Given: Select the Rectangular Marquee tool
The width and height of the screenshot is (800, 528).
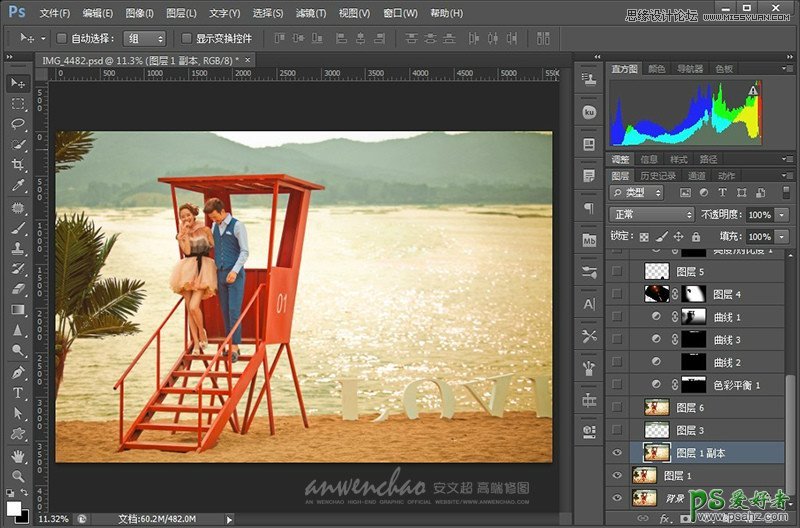Looking at the screenshot, I should tap(18, 103).
